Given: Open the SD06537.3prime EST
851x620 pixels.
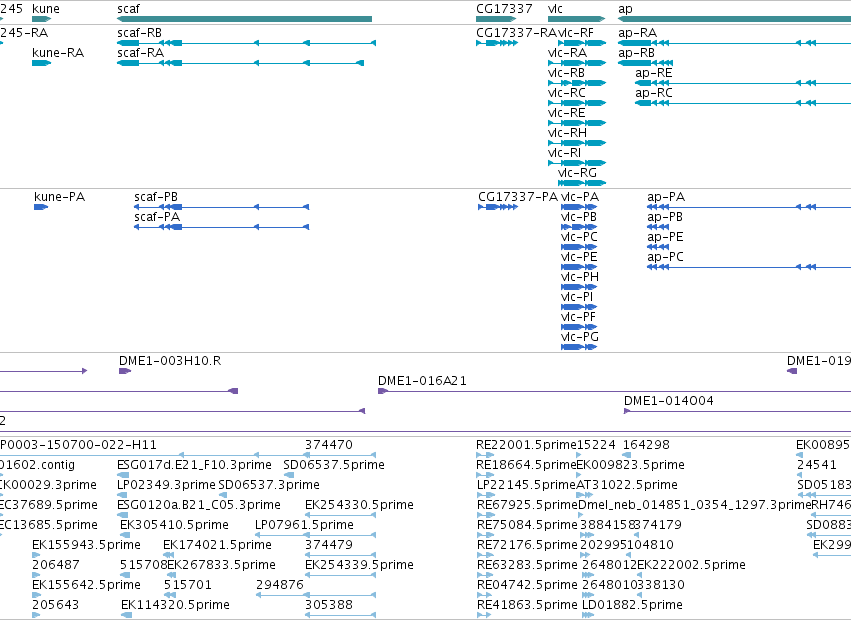Looking at the screenshot, I should (223, 495).
